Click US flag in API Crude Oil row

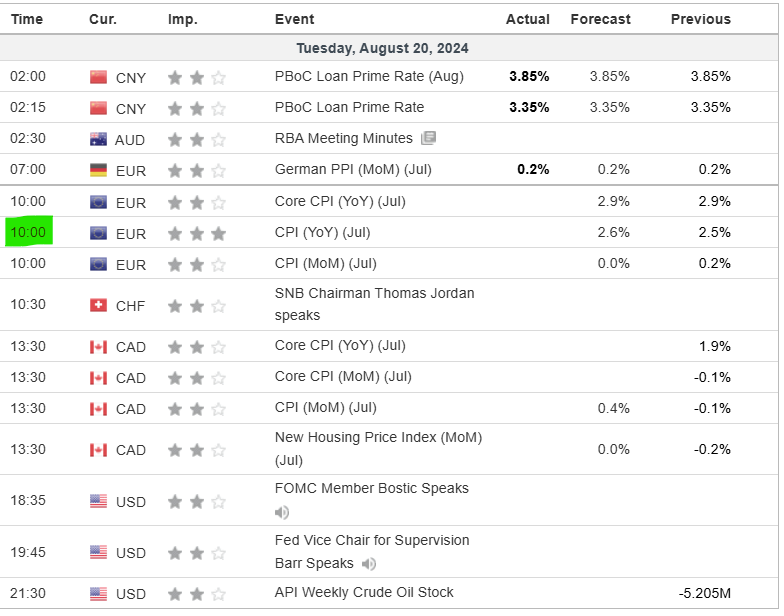point(98,594)
